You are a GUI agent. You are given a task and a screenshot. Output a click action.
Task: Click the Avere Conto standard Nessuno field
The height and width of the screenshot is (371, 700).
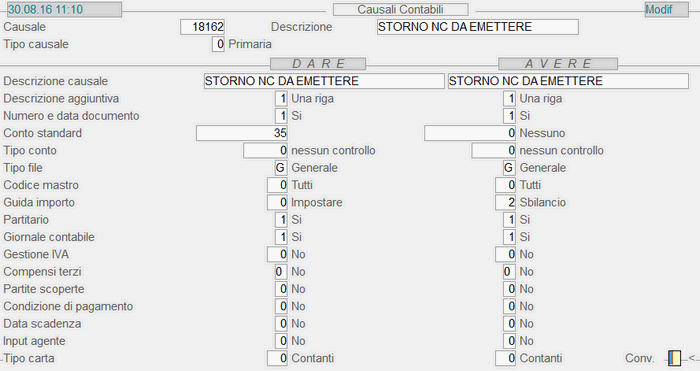tap(470, 133)
